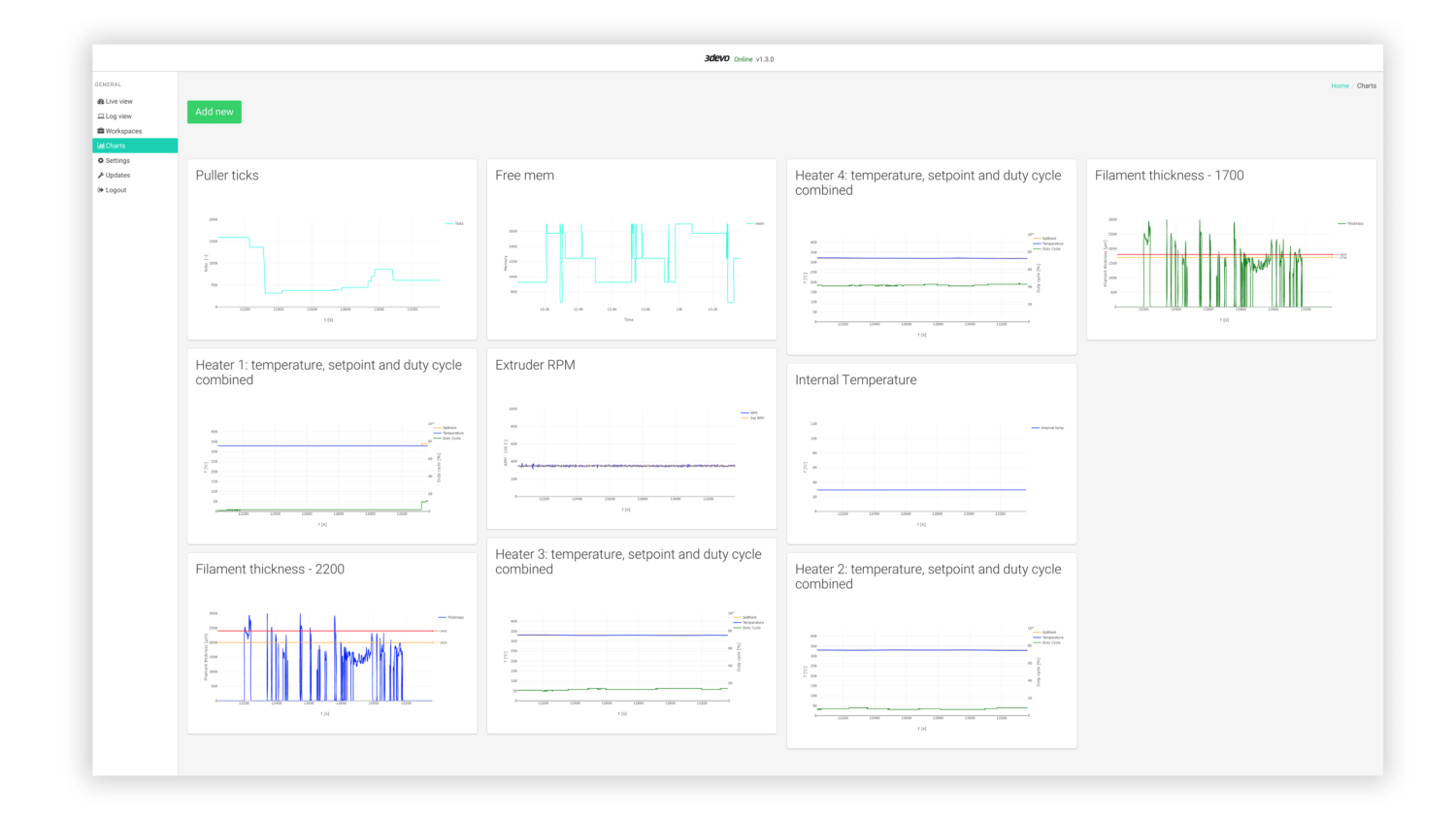Click the Workspaces briefcase icon
1456x819 pixels.
pos(101,131)
